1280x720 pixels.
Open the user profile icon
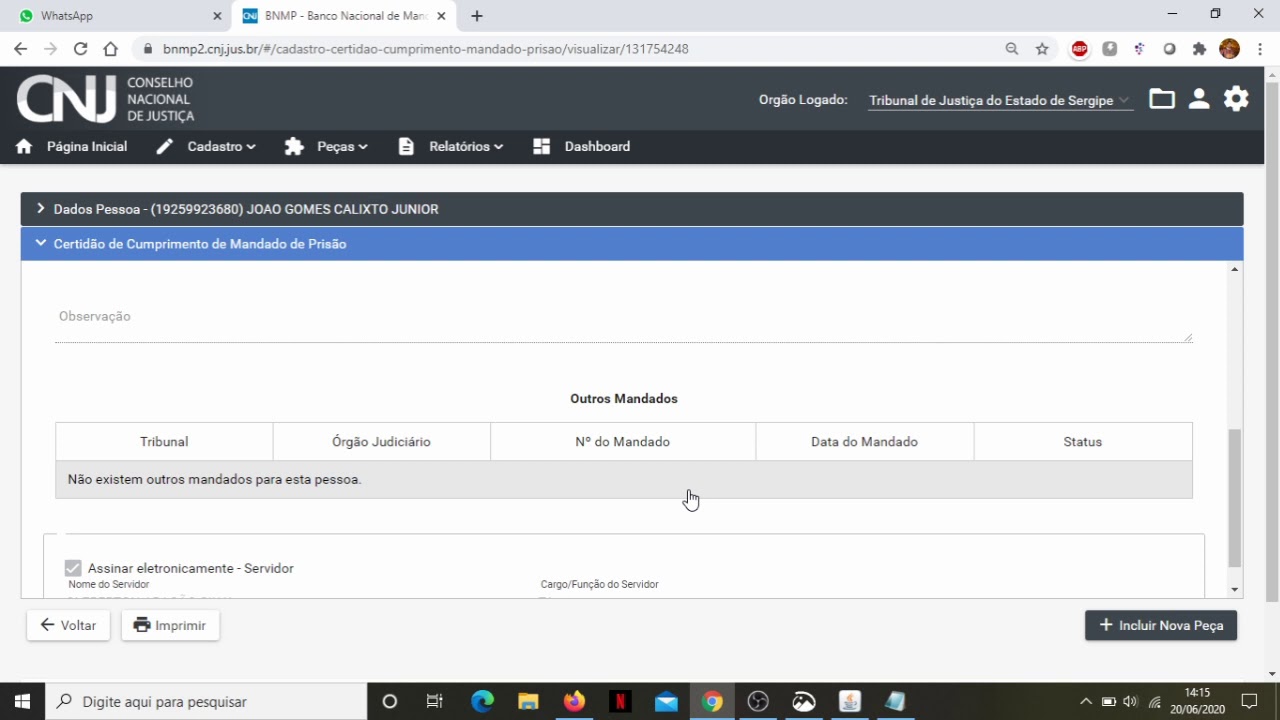[1199, 99]
